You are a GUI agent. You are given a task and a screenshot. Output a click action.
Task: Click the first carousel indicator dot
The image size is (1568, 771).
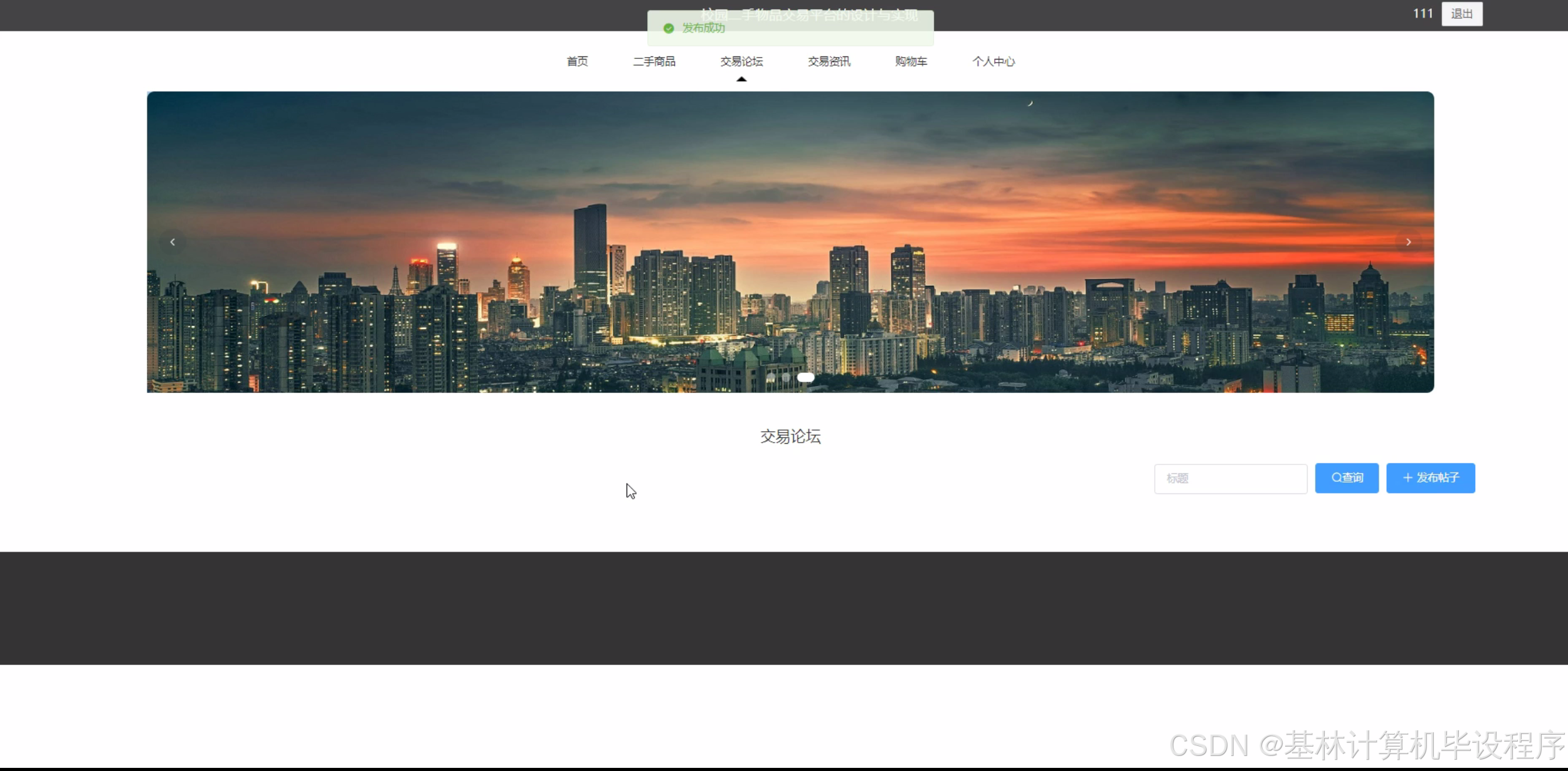771,377
